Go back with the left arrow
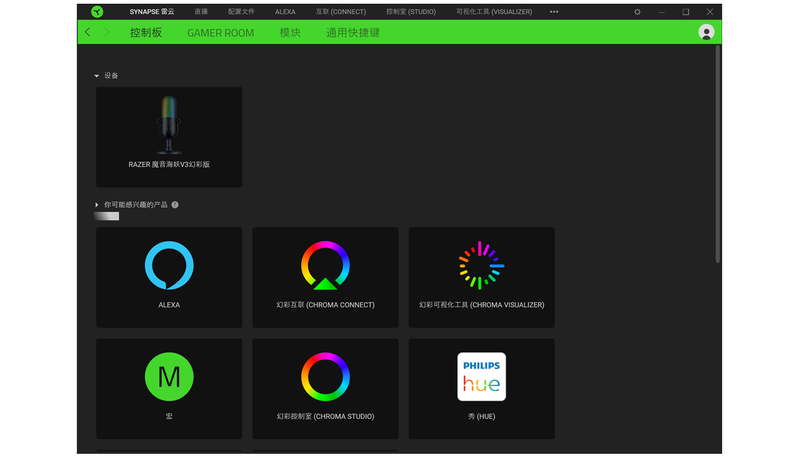800x457 pixels. pyautogui.click(x=88, y=32)
